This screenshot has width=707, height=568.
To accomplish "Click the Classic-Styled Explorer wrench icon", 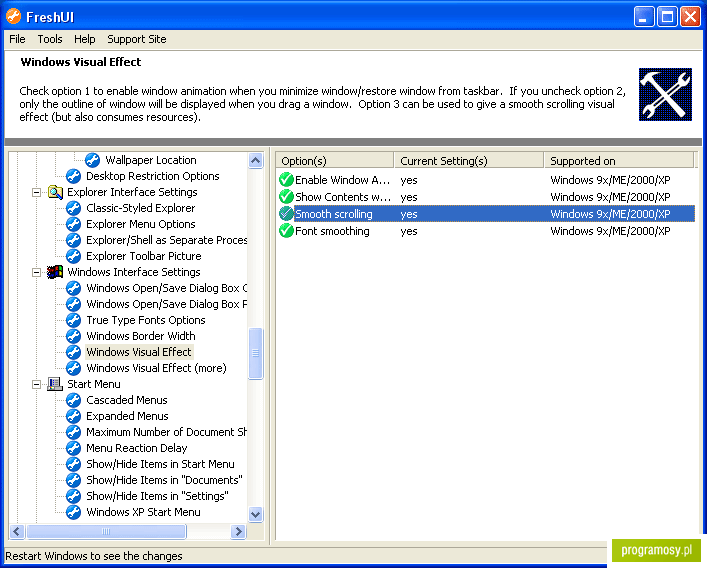I will click(x=73, y=208).
